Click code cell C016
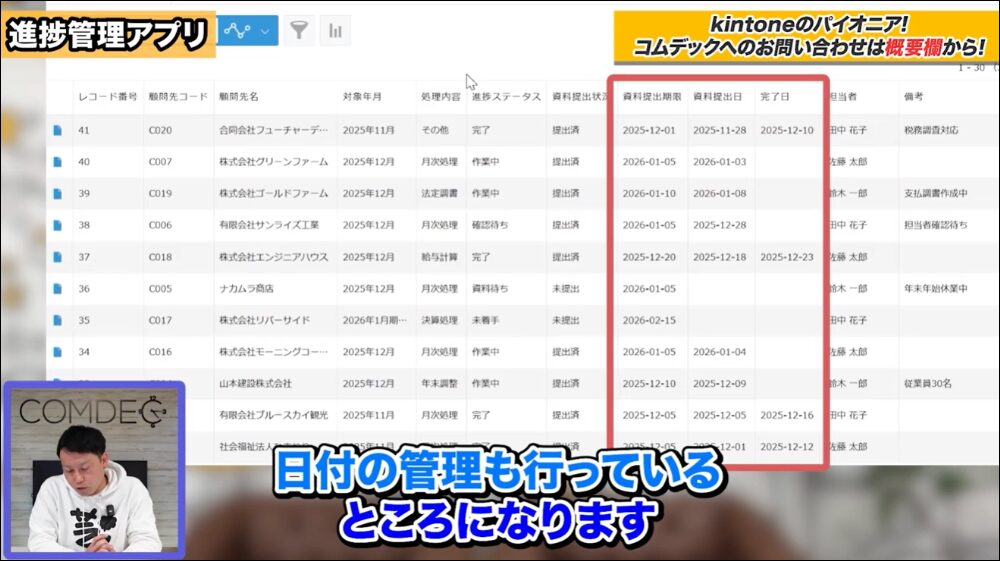Screen dimensions: 1000x561 tap(160, 352)
